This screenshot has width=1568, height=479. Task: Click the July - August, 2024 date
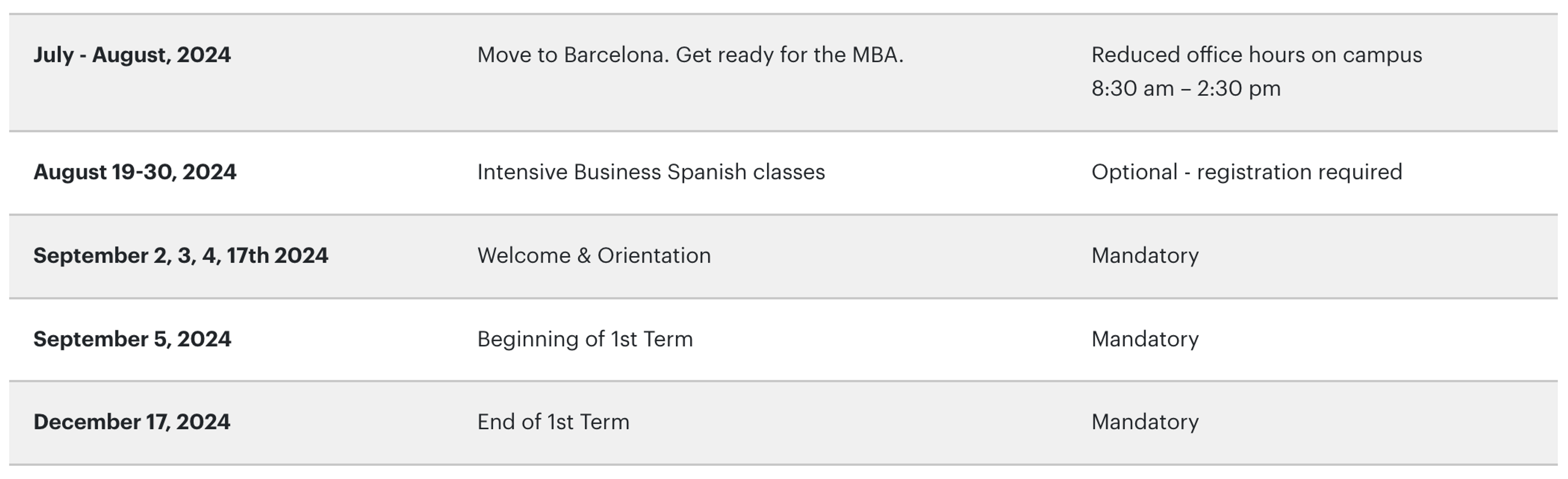pyautogui.click(x=132, y=55)
